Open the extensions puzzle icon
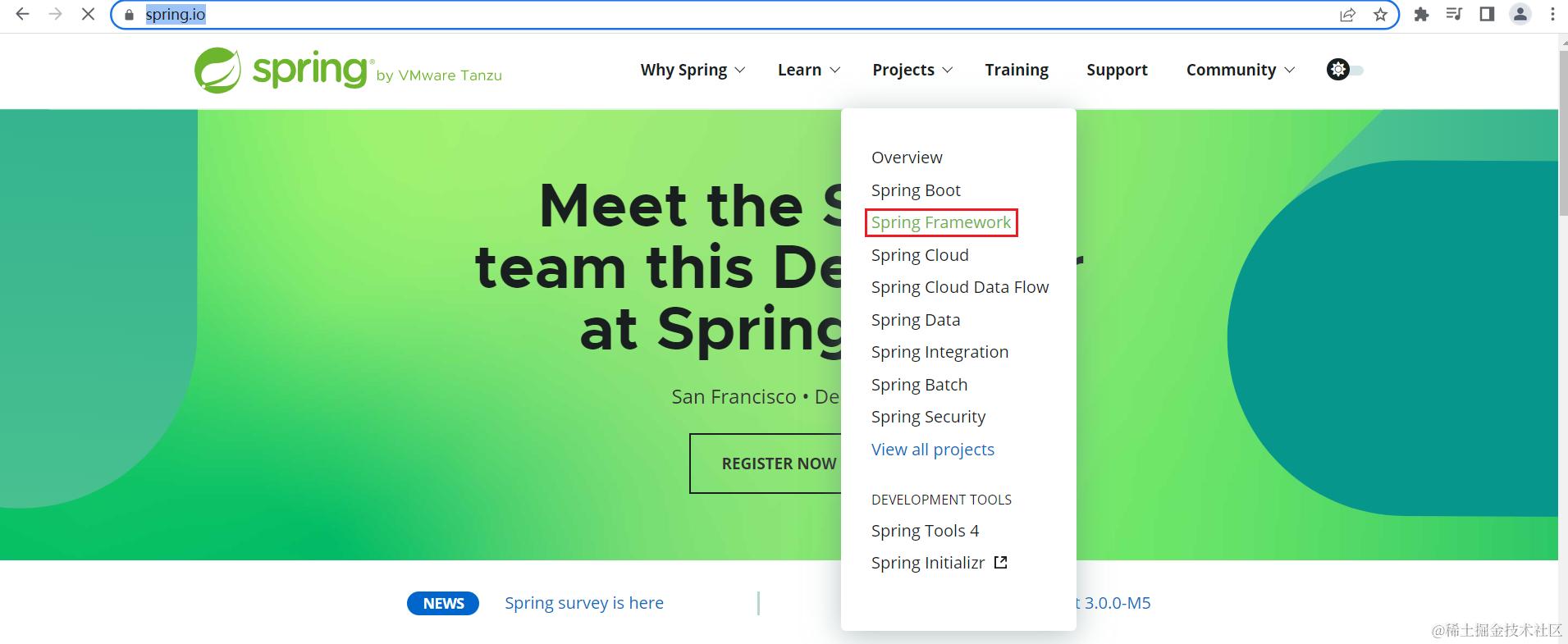1568x644 pixels. click(x=1422, y=14)
